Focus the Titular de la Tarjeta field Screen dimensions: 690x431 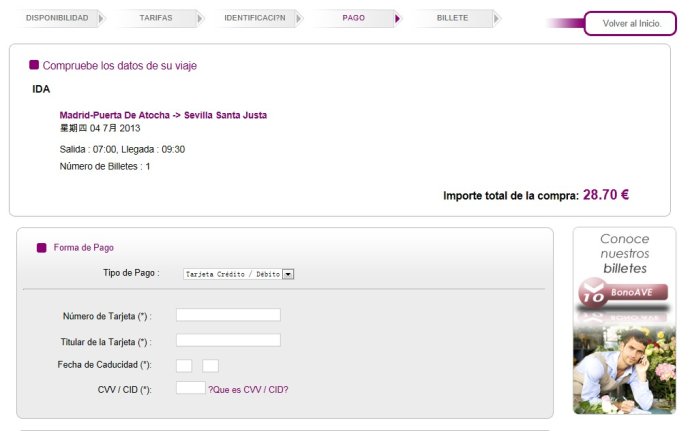tap(228, 340)
